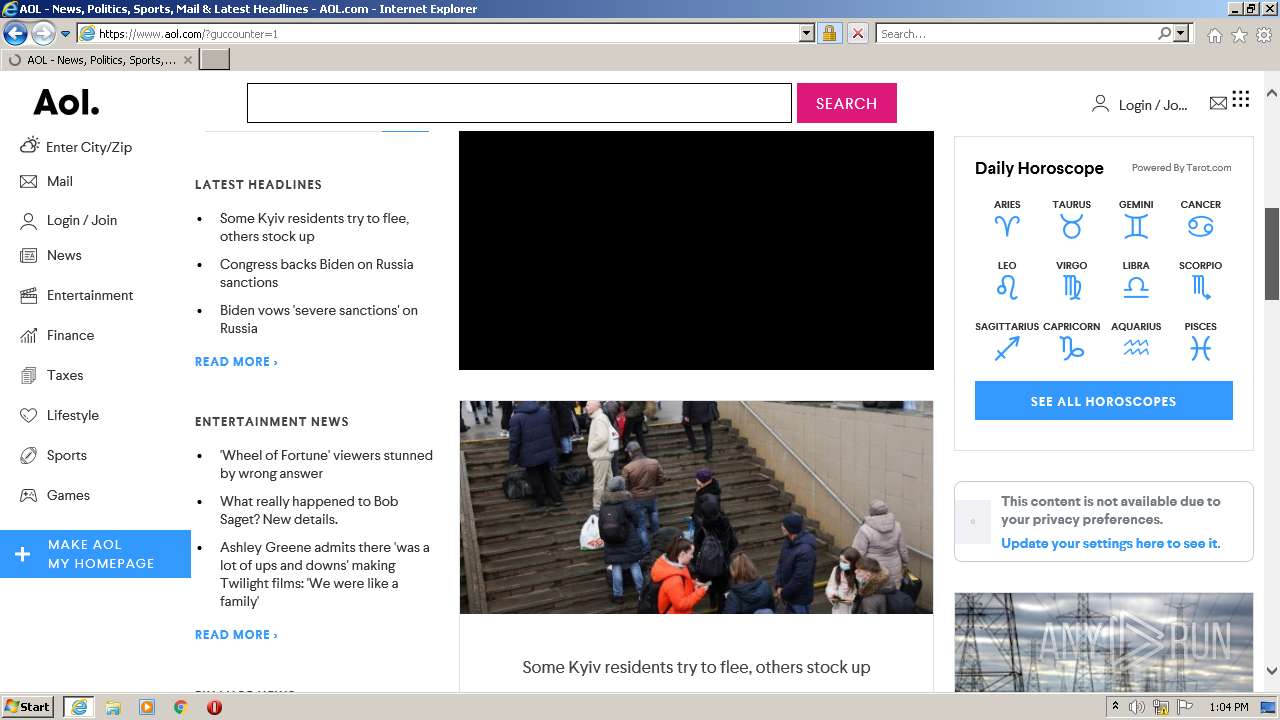Click the browser Back arrow button
The image size is (1280, 720).
tap(15, 33)
